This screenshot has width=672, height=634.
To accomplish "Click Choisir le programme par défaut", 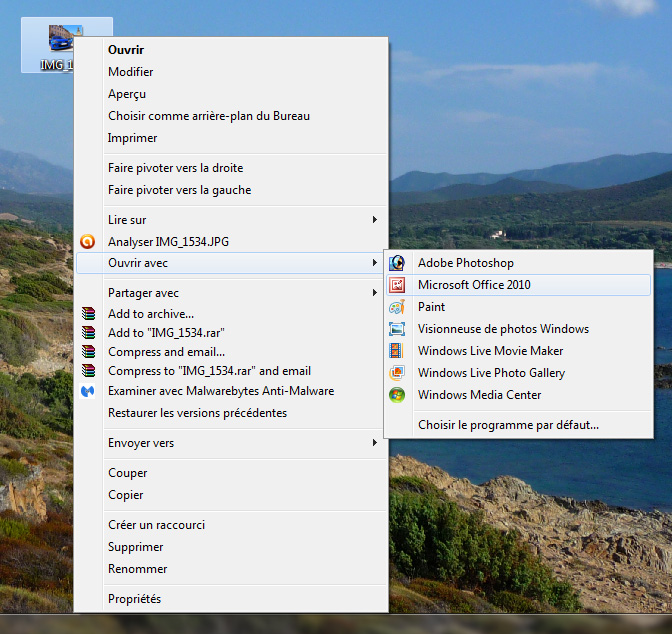I will 508,425.
